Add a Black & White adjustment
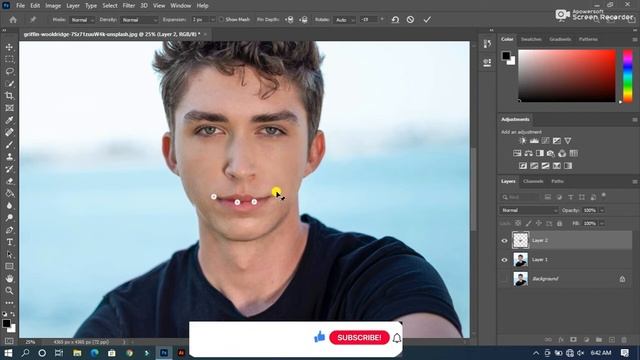 (x=540, y=153)
